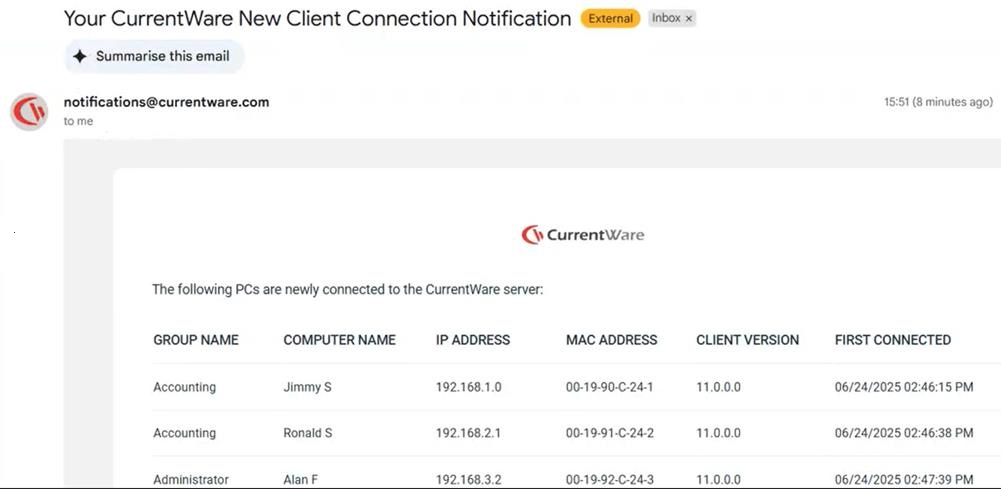The image size is (1001, 489).
Task: Select the IP ADDRESS column header
Action: point(473,340)
